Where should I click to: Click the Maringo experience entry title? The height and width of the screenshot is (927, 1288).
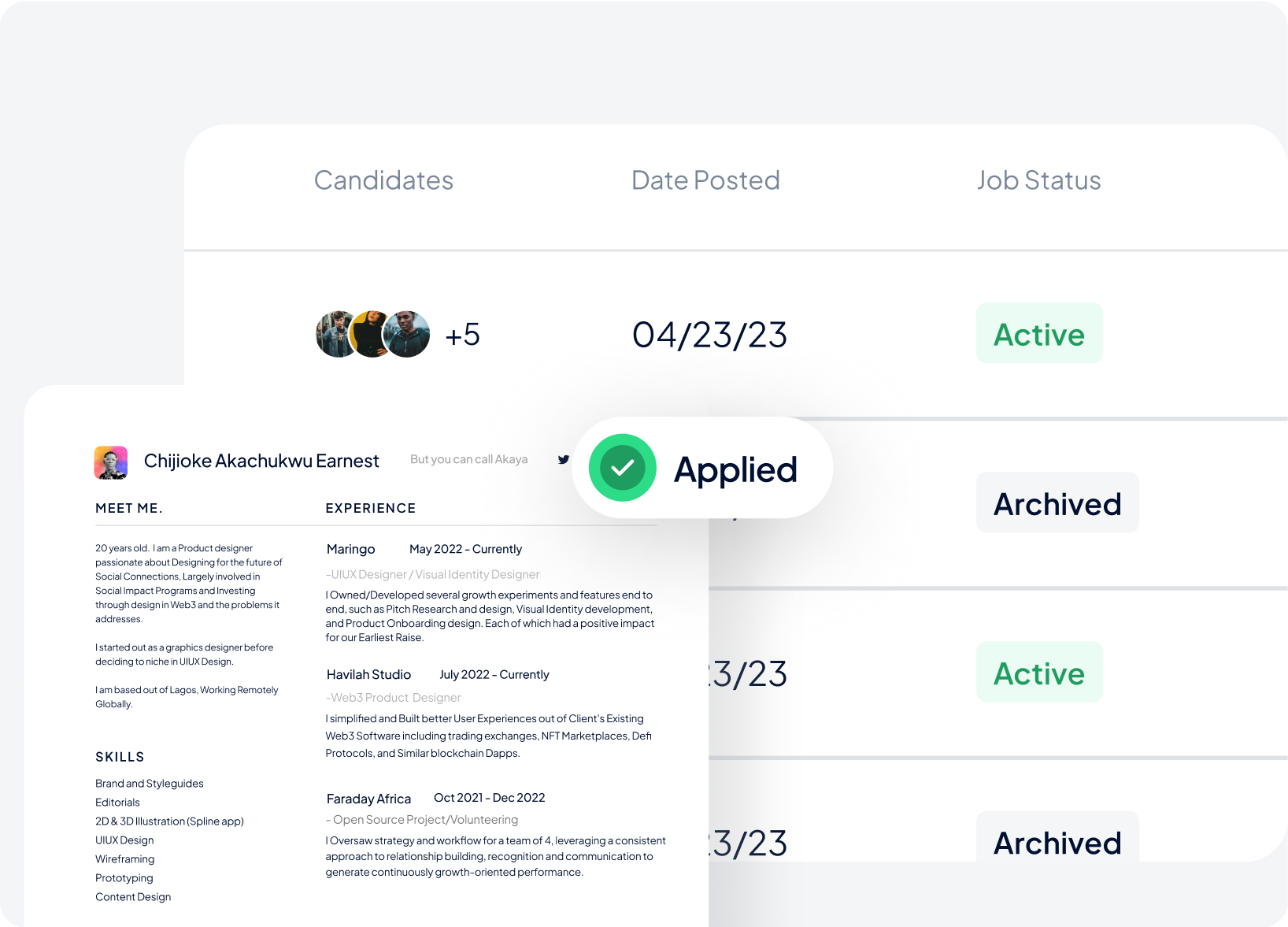[x=351, y=549]
